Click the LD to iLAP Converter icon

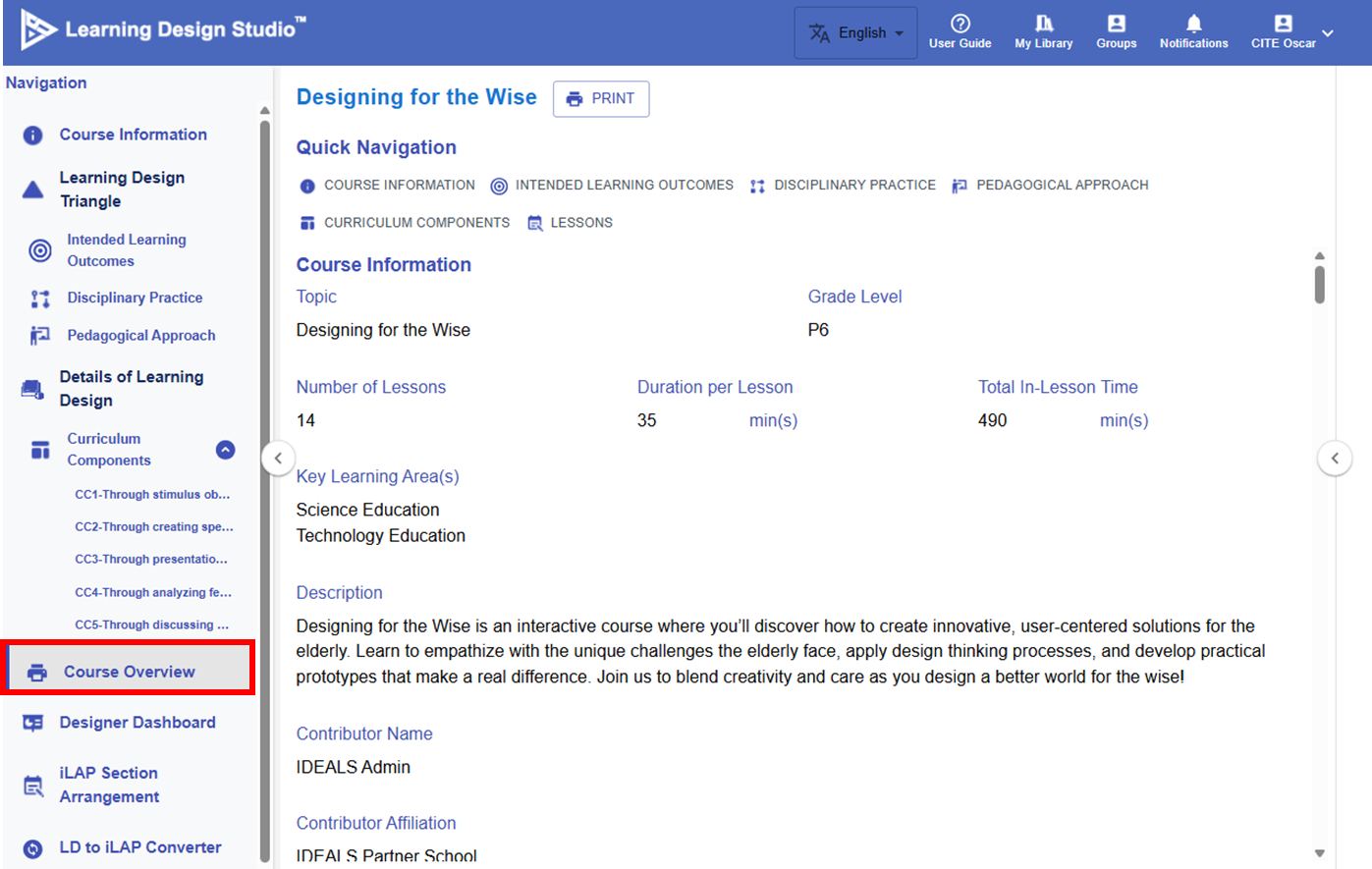[x=33, y=848]
